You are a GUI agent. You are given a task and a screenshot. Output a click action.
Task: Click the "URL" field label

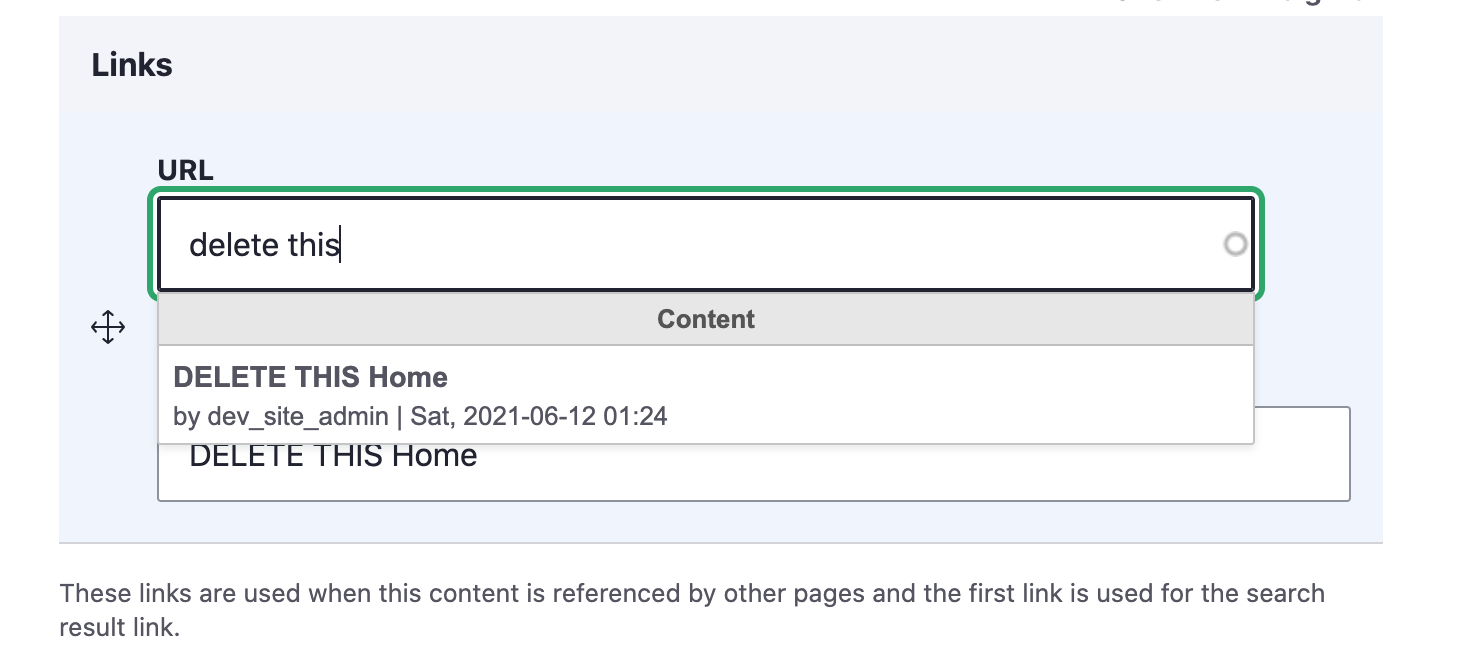(x=186, y=170)
